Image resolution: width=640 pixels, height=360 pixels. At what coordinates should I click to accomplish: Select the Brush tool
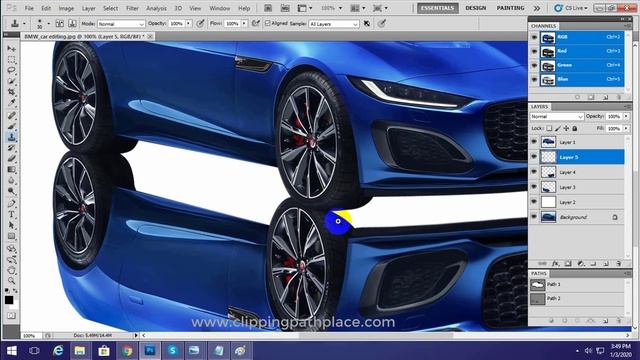pyautogui.click(x=11, y=126)
